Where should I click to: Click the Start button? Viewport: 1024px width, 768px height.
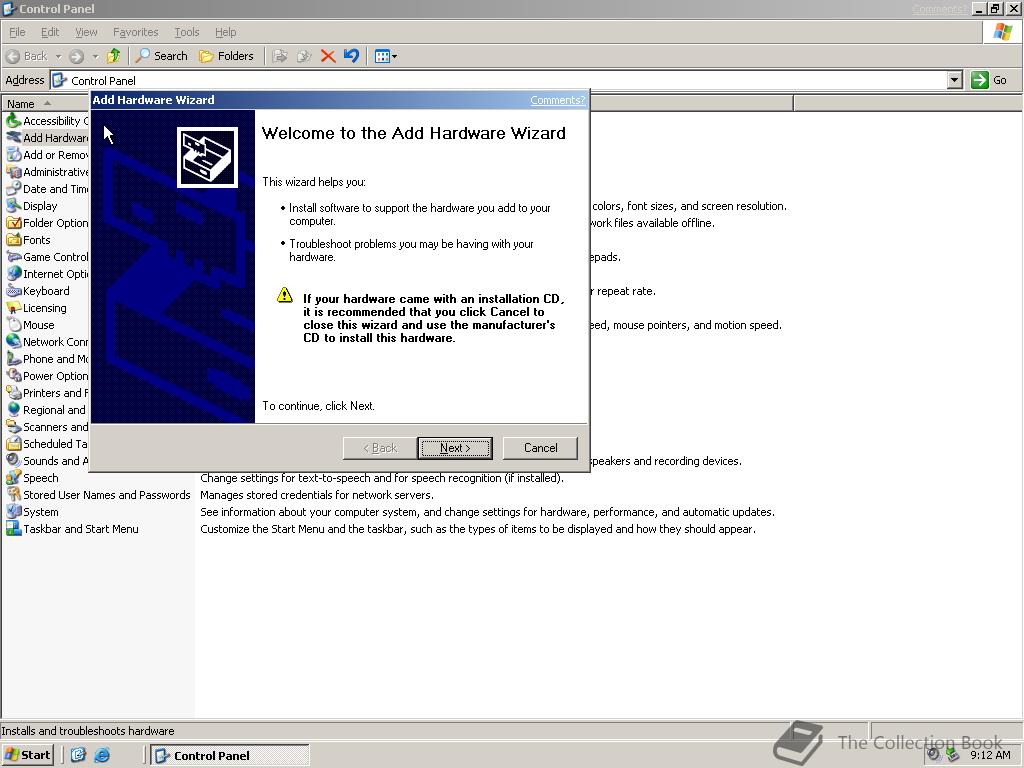[x=27, y=755]
